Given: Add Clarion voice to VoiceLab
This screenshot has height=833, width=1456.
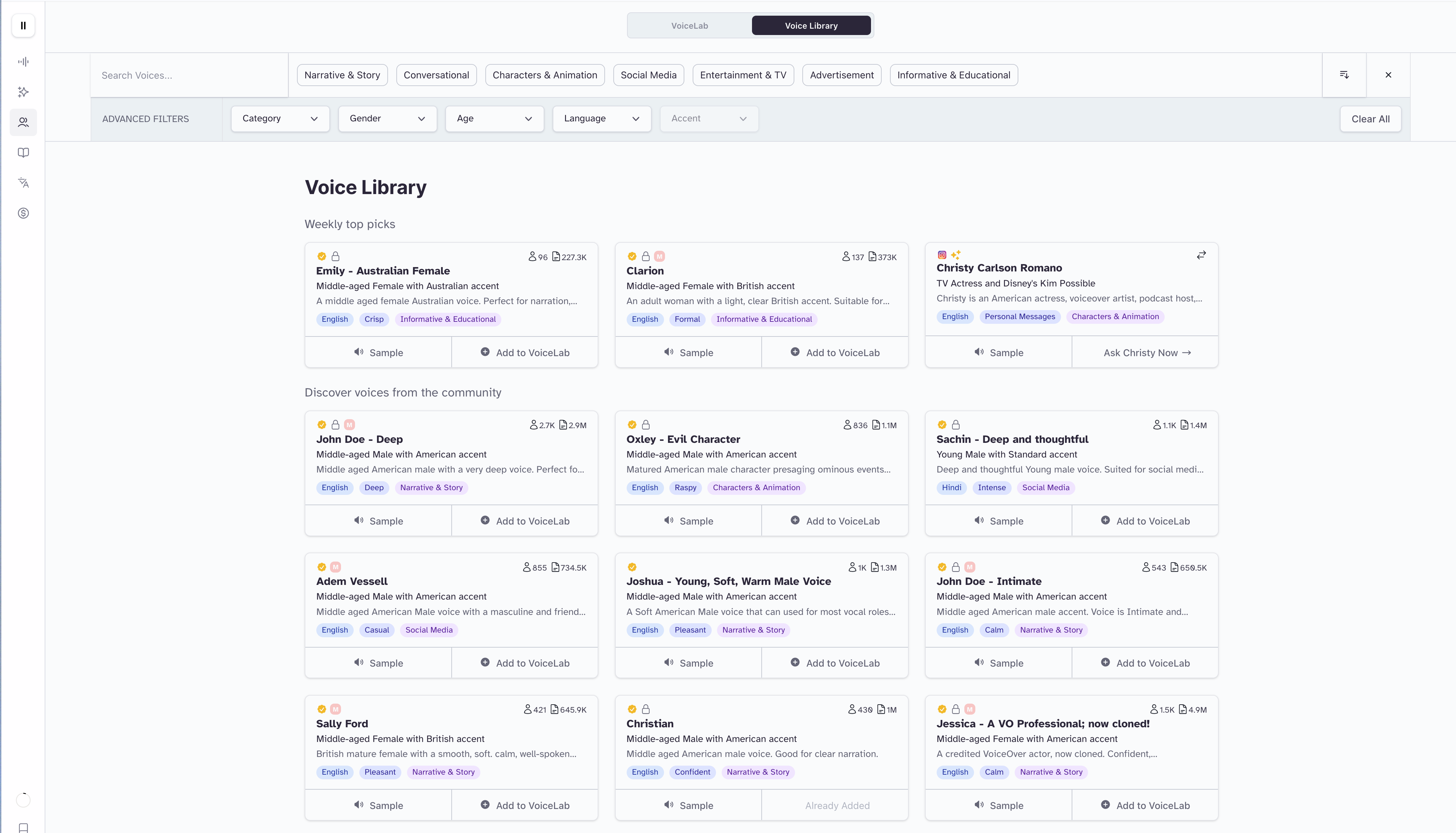Looking at the screenshot, I should (835, 352).
